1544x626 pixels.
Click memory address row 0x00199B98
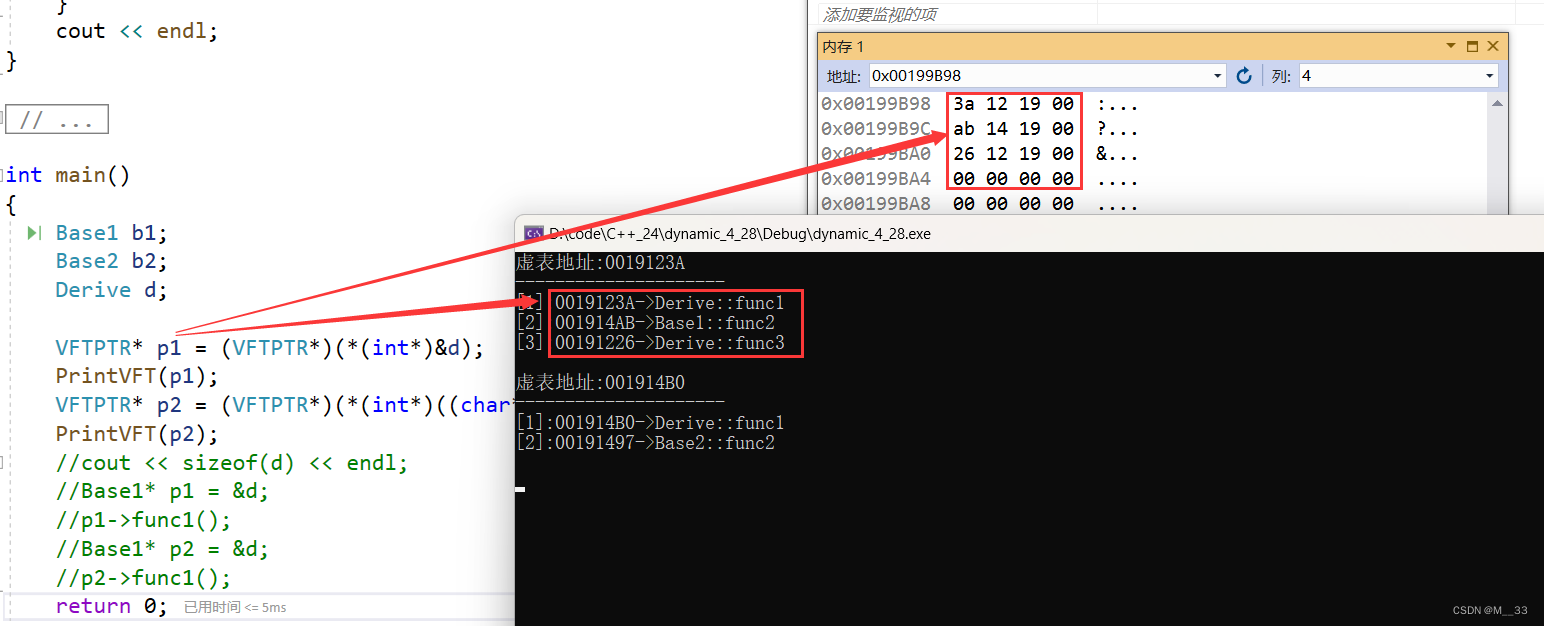875,104
